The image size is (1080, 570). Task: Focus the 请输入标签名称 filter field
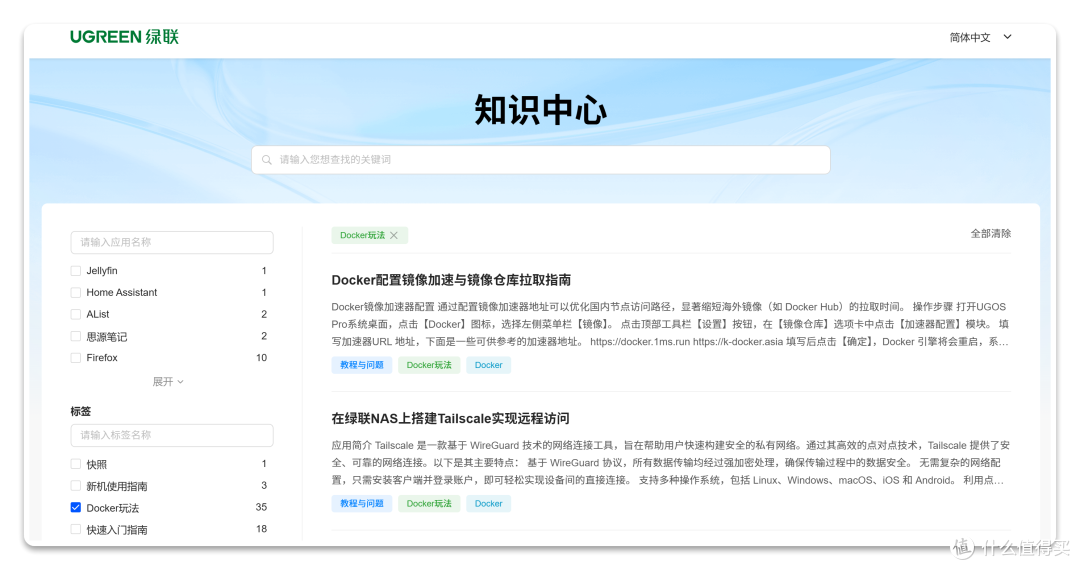[x=172, y=435]
